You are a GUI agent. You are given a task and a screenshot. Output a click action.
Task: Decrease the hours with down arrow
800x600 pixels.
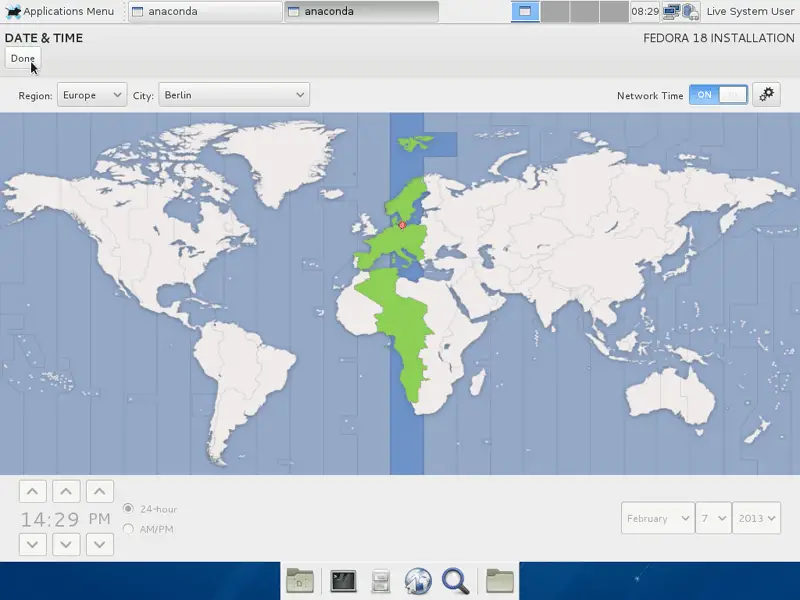(33, 544)
